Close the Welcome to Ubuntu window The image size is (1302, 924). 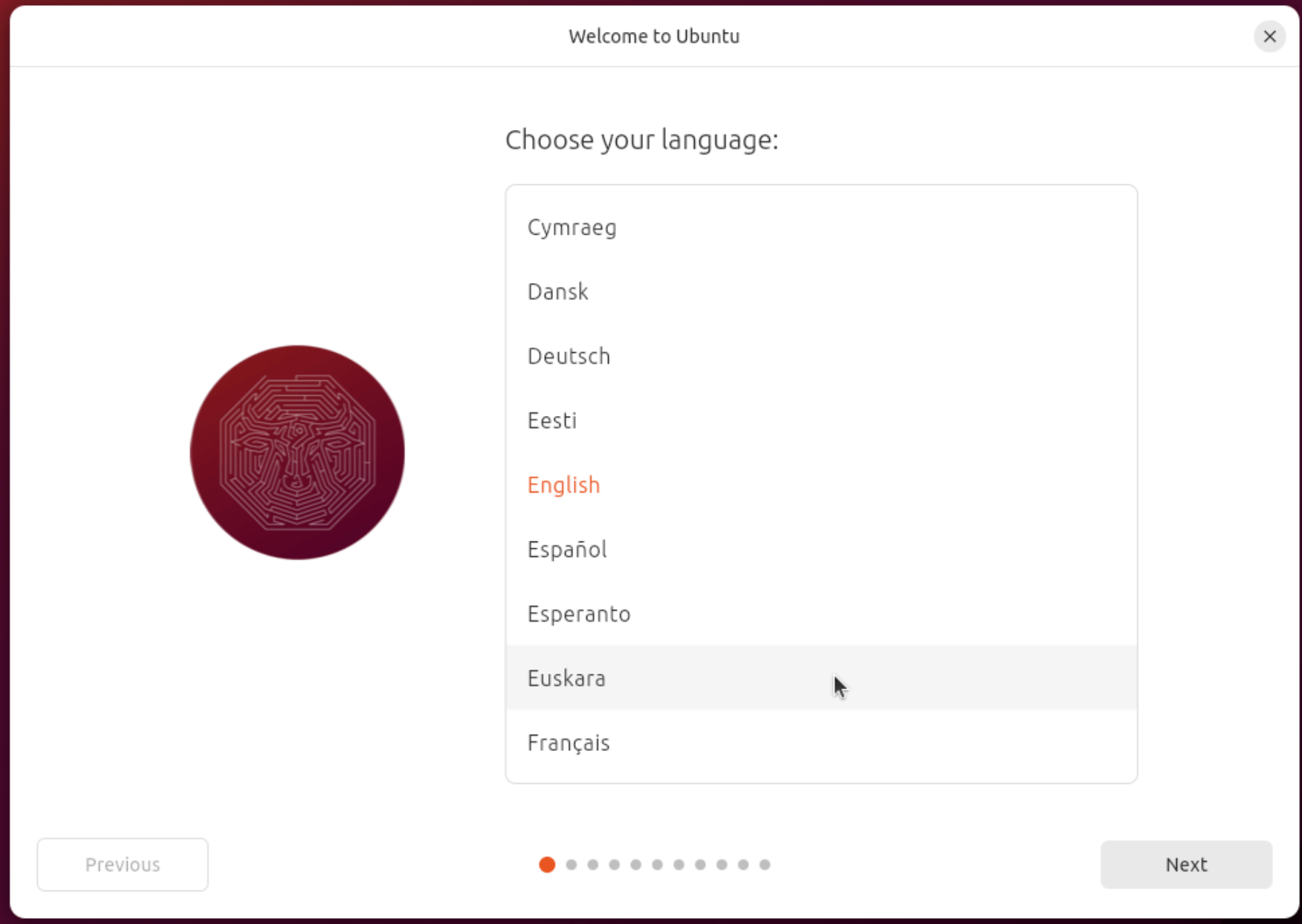point(1269,36)
